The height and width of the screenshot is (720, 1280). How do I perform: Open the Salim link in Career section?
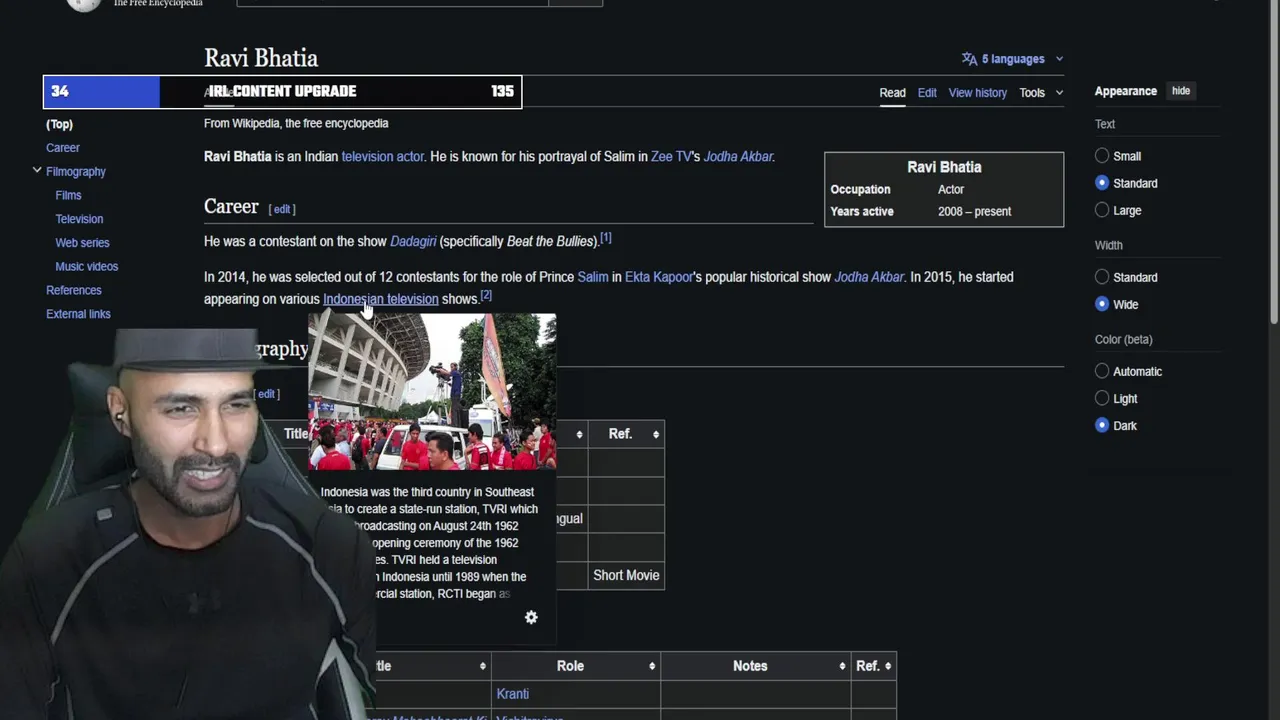tap(592, 277)
